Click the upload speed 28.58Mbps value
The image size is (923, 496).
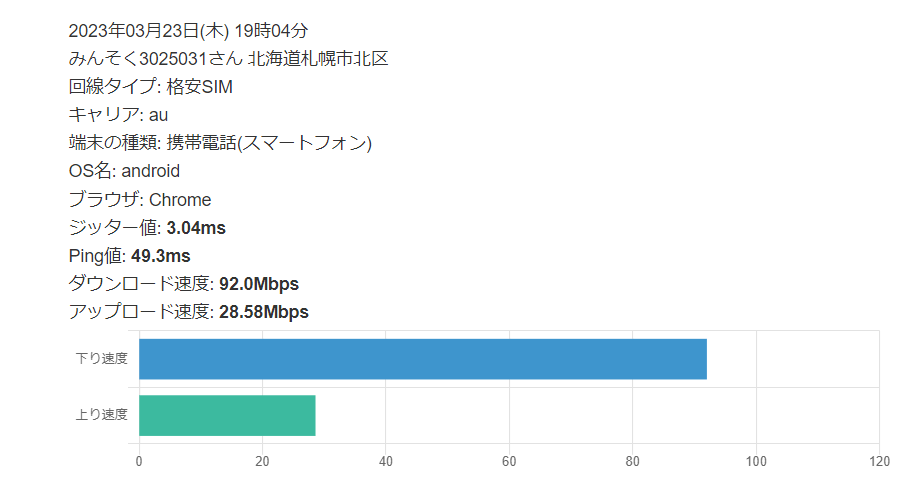click(263, 311)
